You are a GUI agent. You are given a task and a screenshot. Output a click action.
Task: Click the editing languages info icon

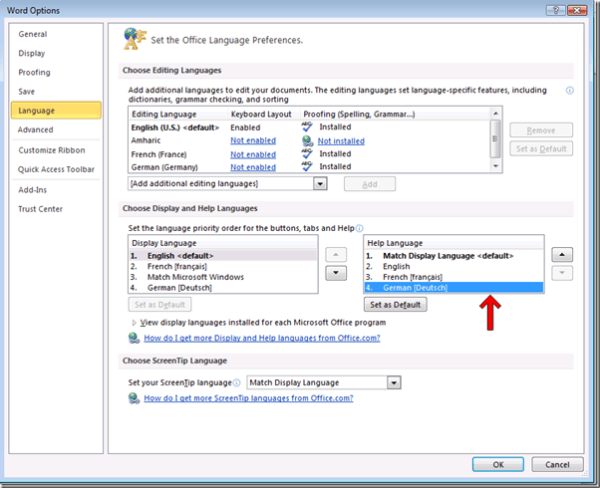(569, 90)
